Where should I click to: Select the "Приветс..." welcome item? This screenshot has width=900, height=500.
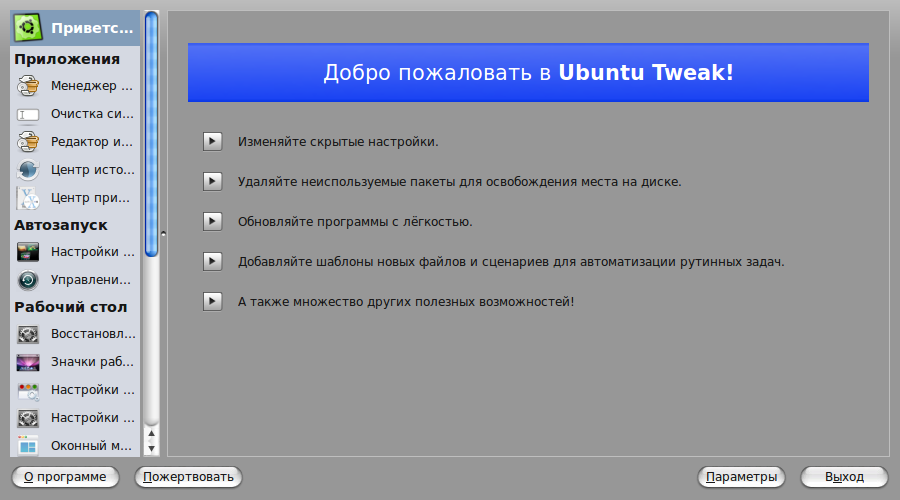click(75, 28)
